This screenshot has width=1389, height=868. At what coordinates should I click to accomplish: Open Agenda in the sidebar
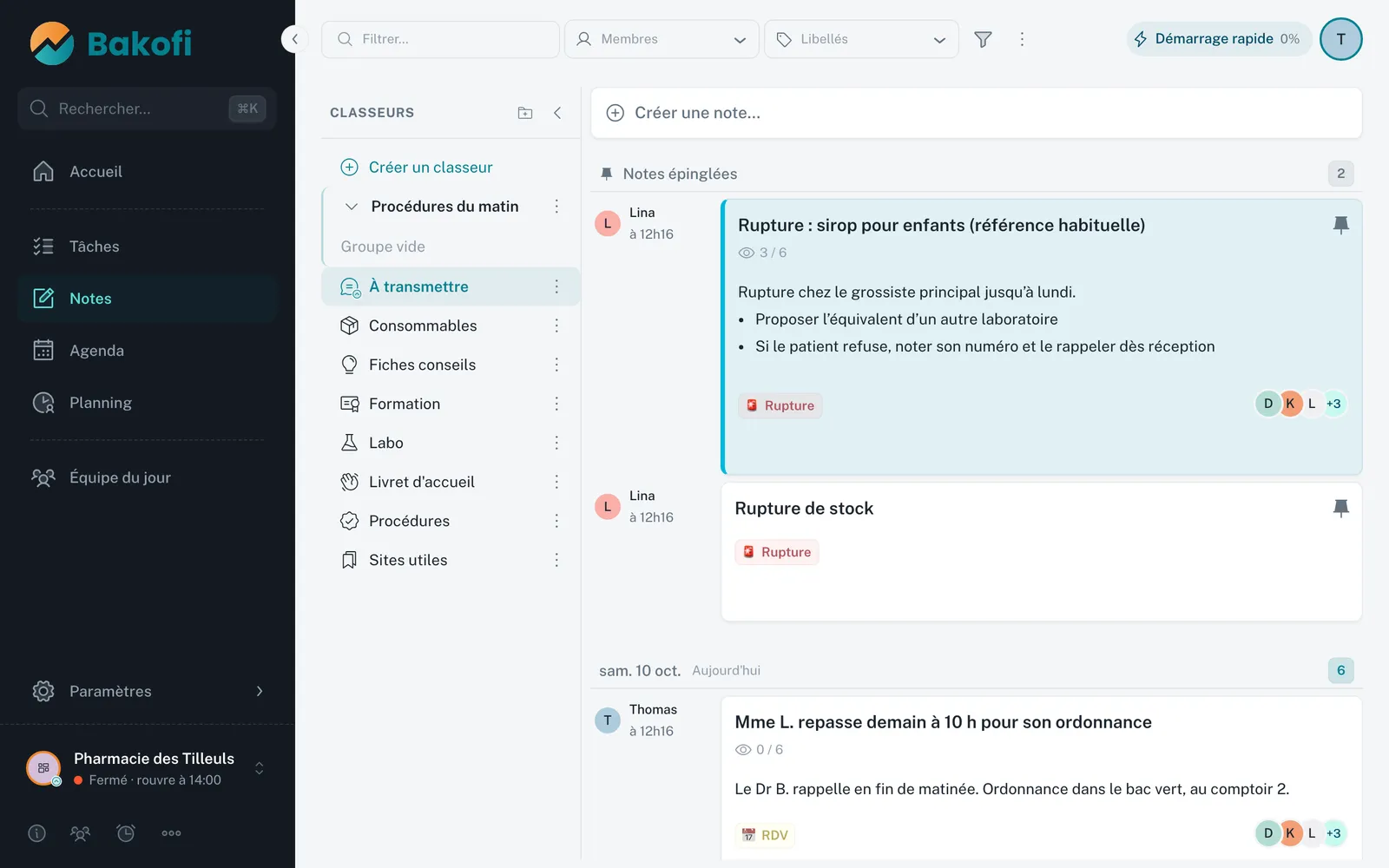147,351
